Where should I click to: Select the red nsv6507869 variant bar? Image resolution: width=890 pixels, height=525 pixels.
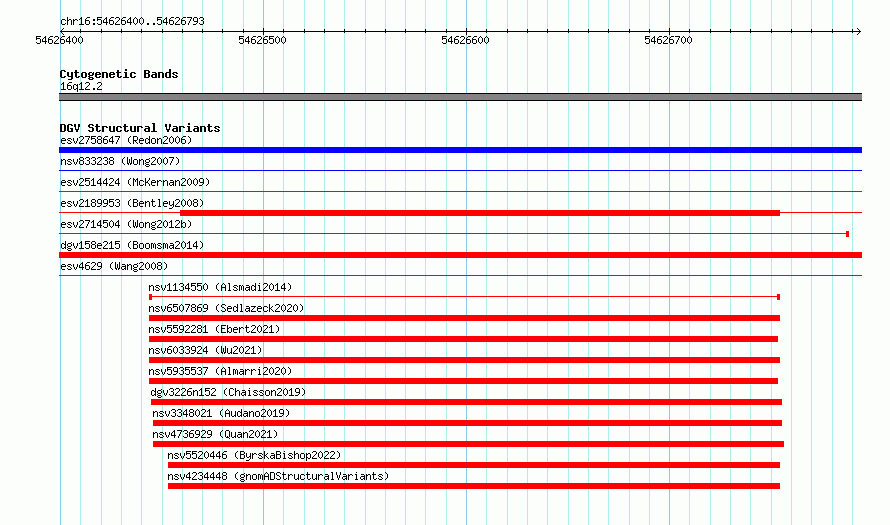click(464, 318)
